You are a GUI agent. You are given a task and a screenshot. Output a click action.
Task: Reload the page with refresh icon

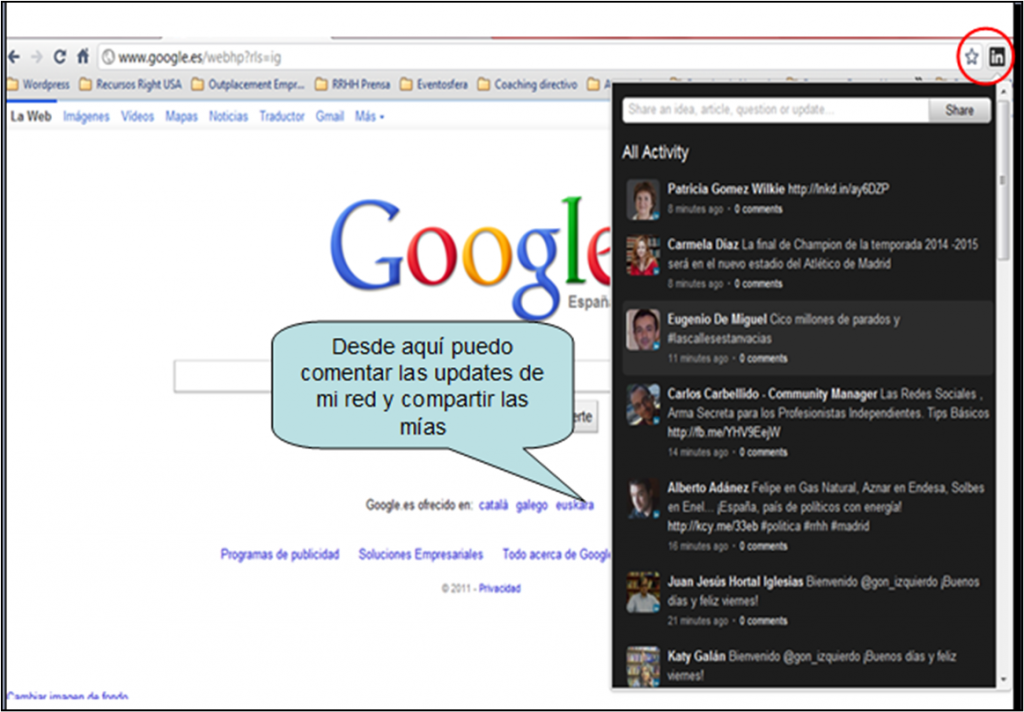pos(59,57)
